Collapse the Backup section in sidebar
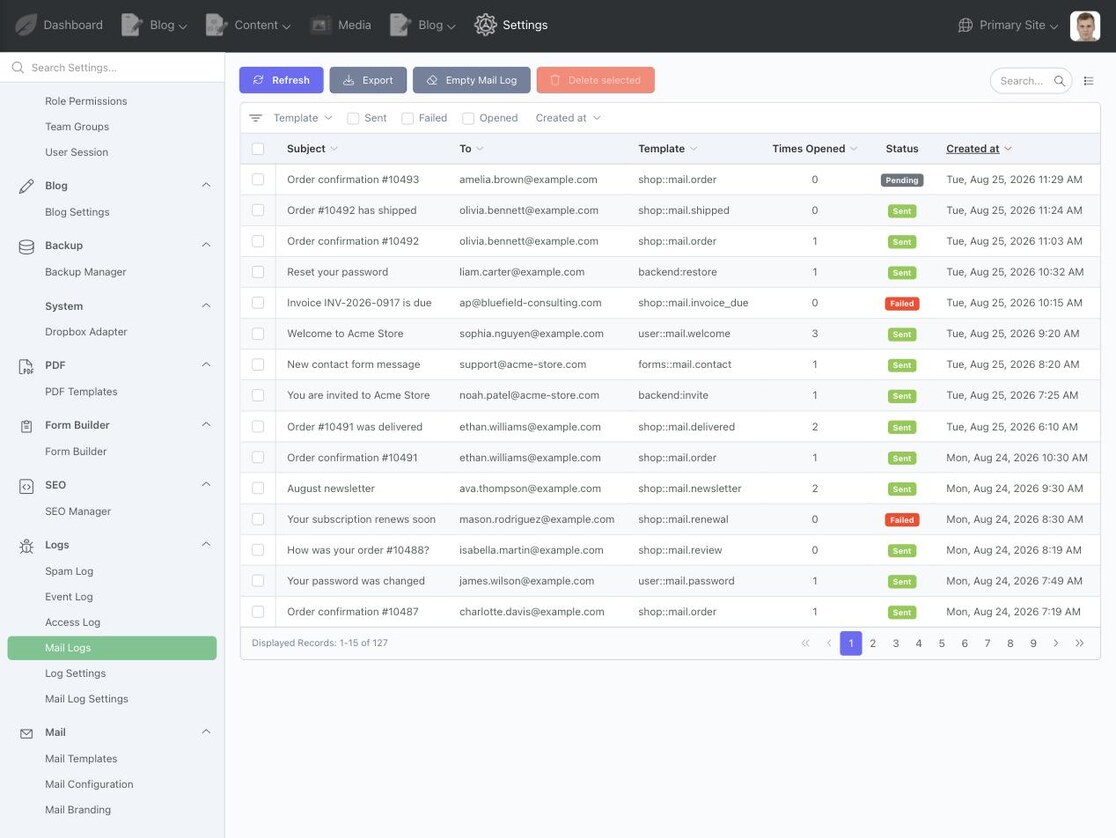Image resolution: width=1116 pixels, height=838 pixels. tap(206, 245)
